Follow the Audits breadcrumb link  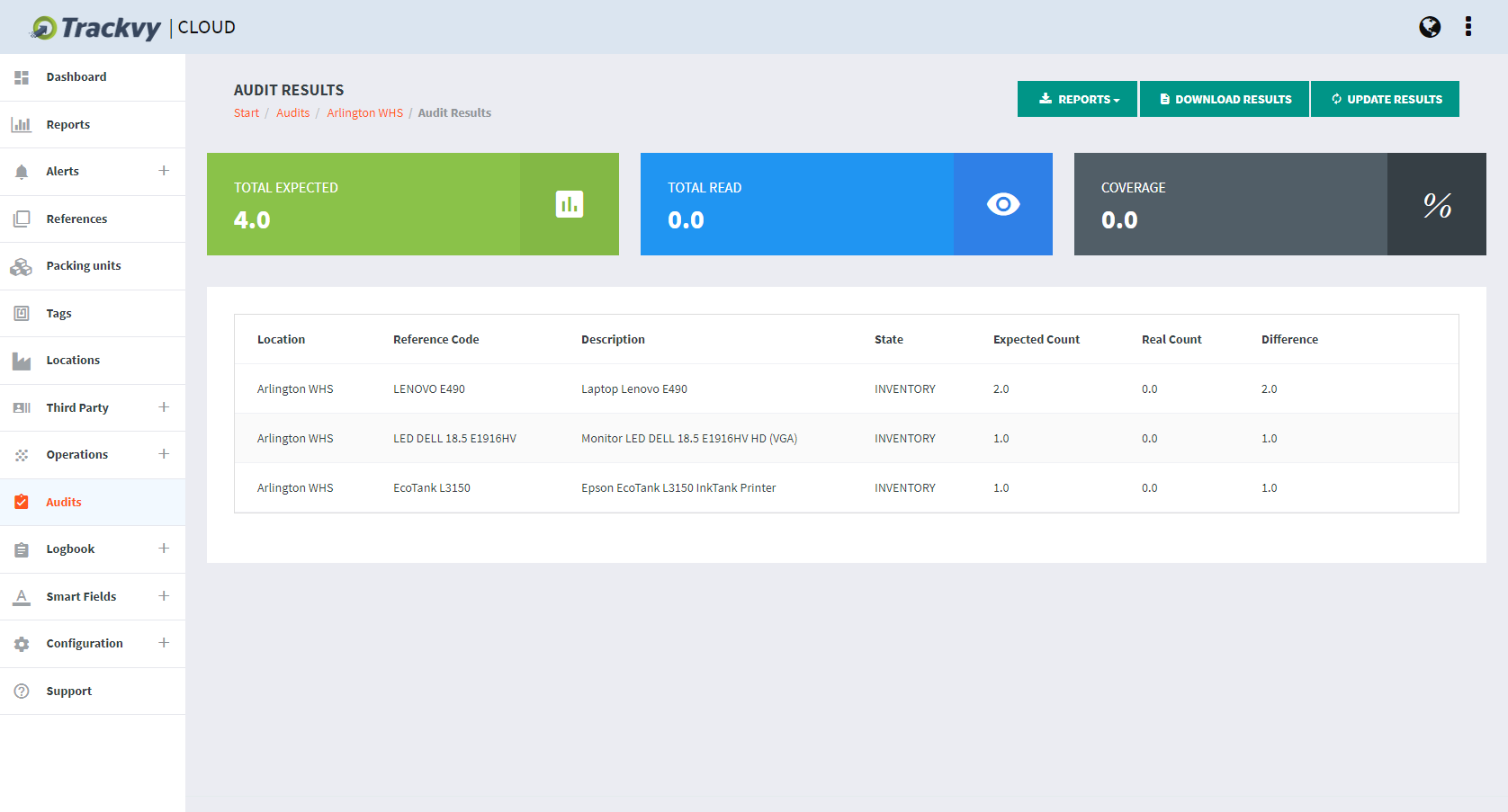292,113
